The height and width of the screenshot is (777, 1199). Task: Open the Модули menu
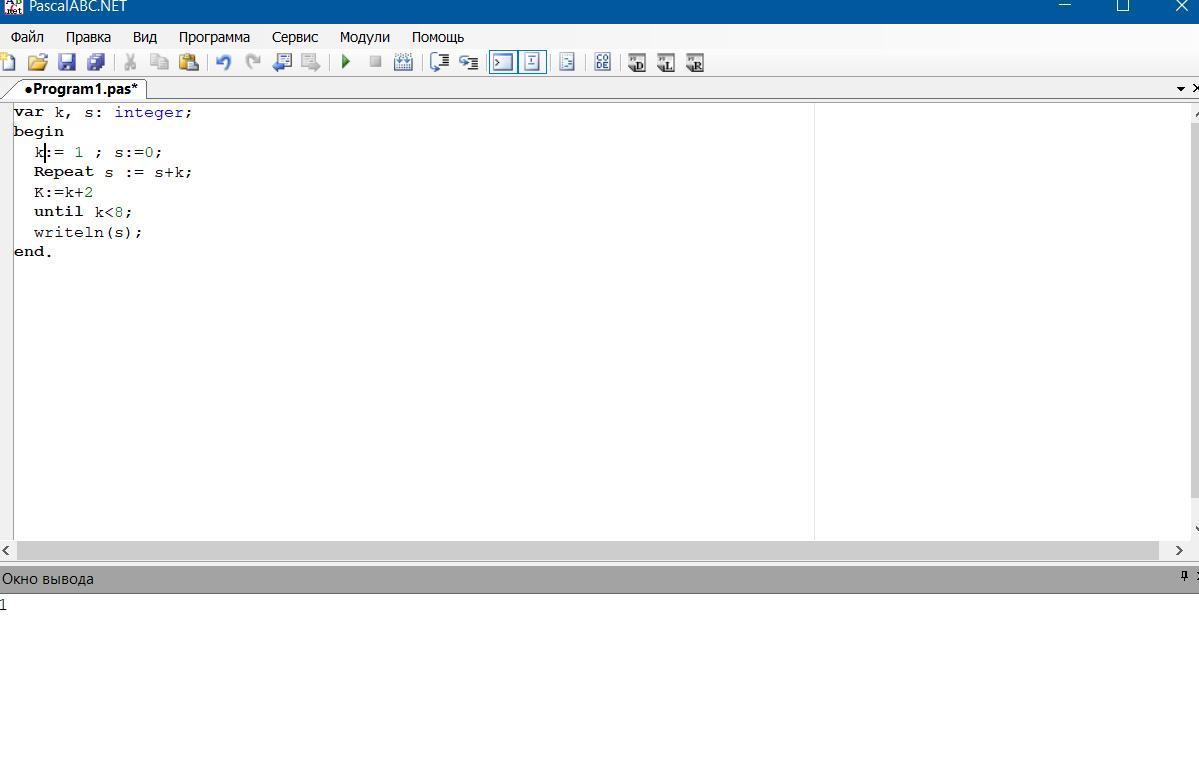tap(364, 37)
